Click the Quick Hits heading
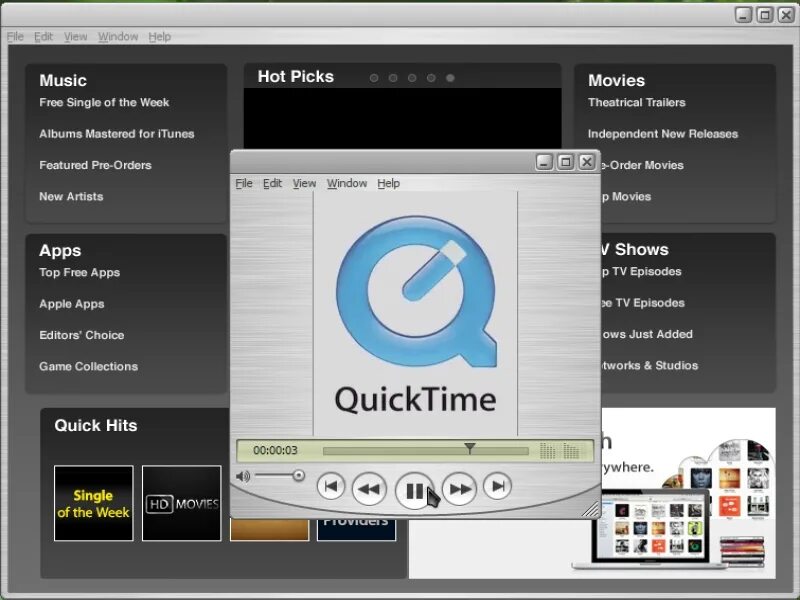The image size is (800, 600). pos(96,426)
